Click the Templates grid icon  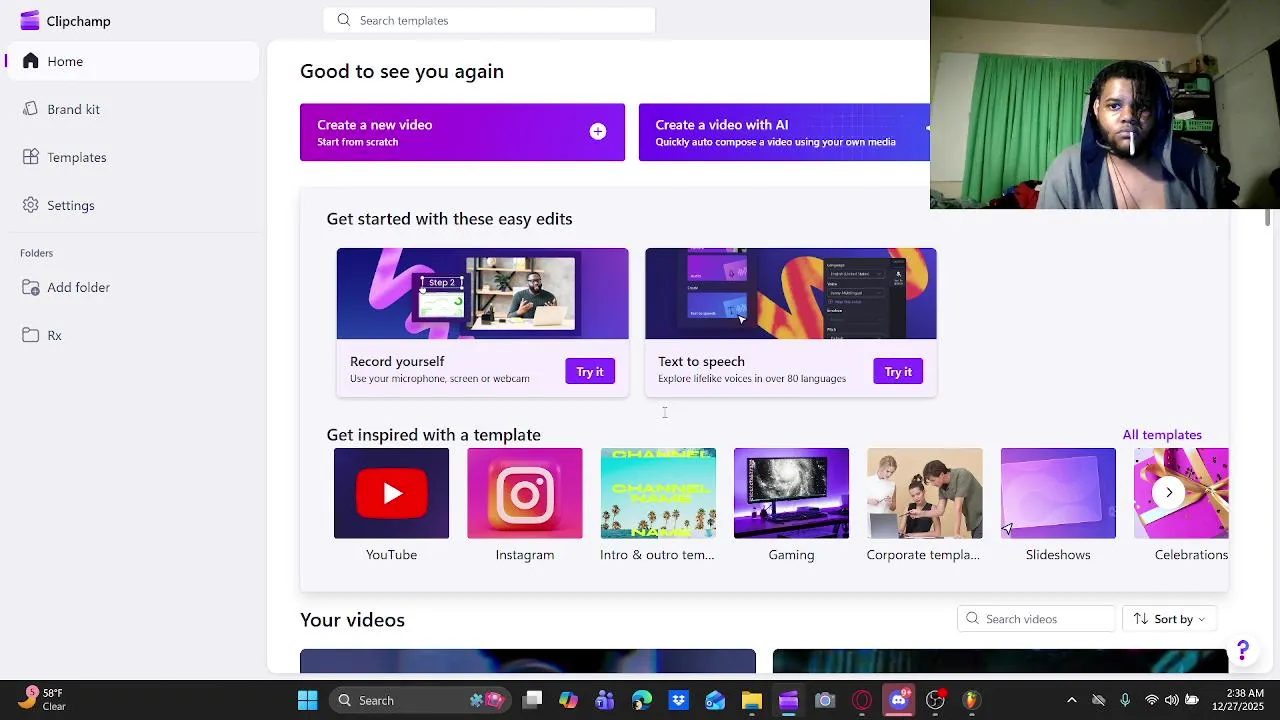tap(31, 157)
